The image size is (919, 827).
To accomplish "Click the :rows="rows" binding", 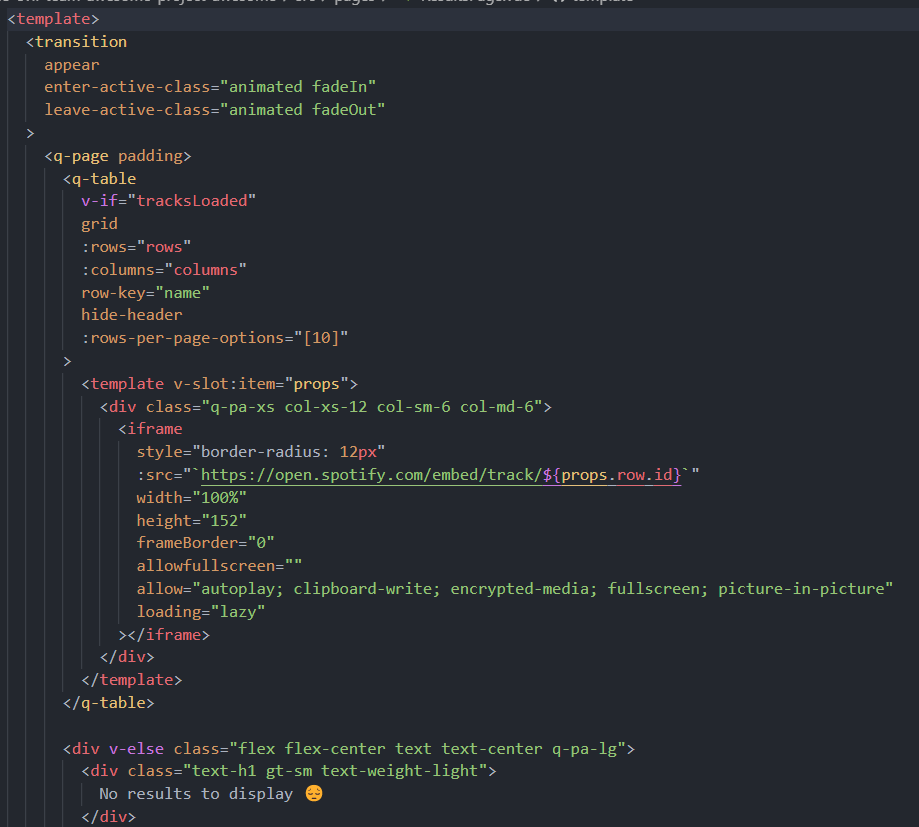I will click(136, 247).
